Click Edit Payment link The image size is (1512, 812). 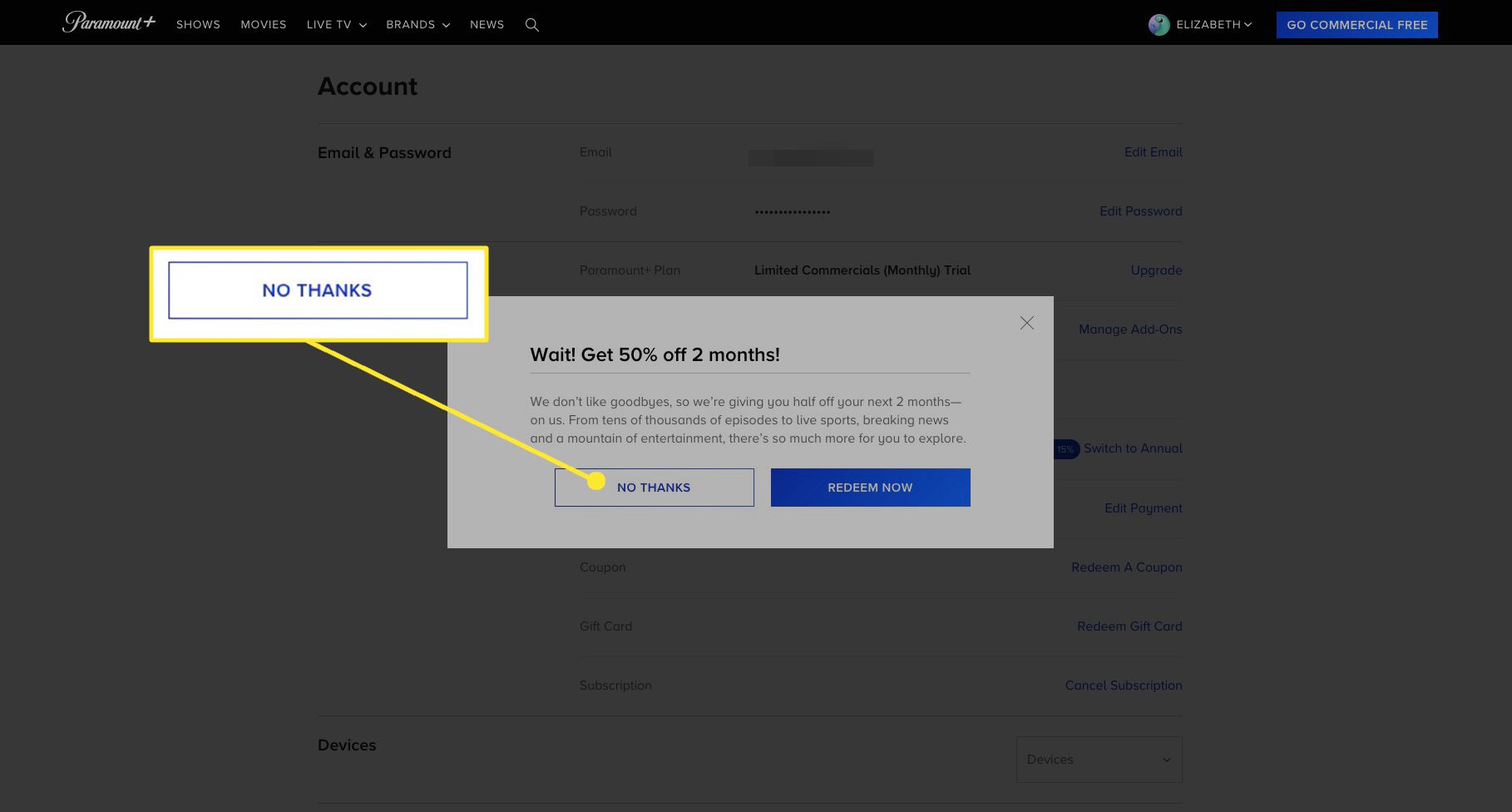(1143, 508)
